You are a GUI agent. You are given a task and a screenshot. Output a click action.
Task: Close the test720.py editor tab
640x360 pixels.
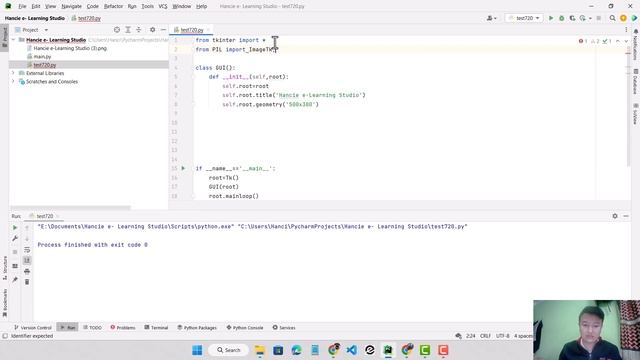[208, 30]
